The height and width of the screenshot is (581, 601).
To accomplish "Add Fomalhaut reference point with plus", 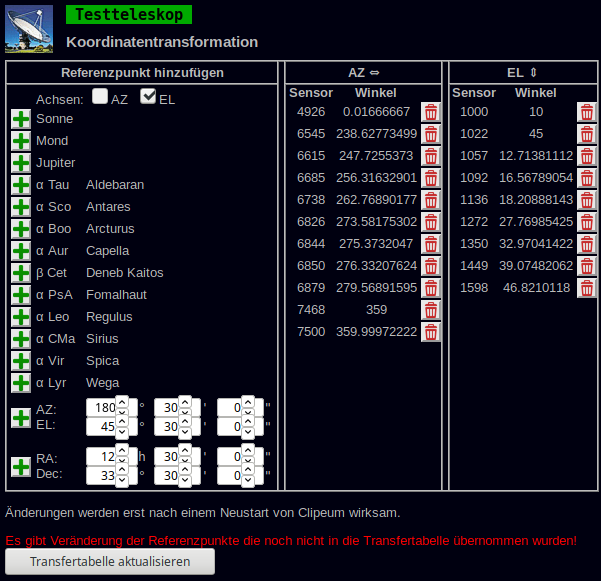I will [21, 295].
